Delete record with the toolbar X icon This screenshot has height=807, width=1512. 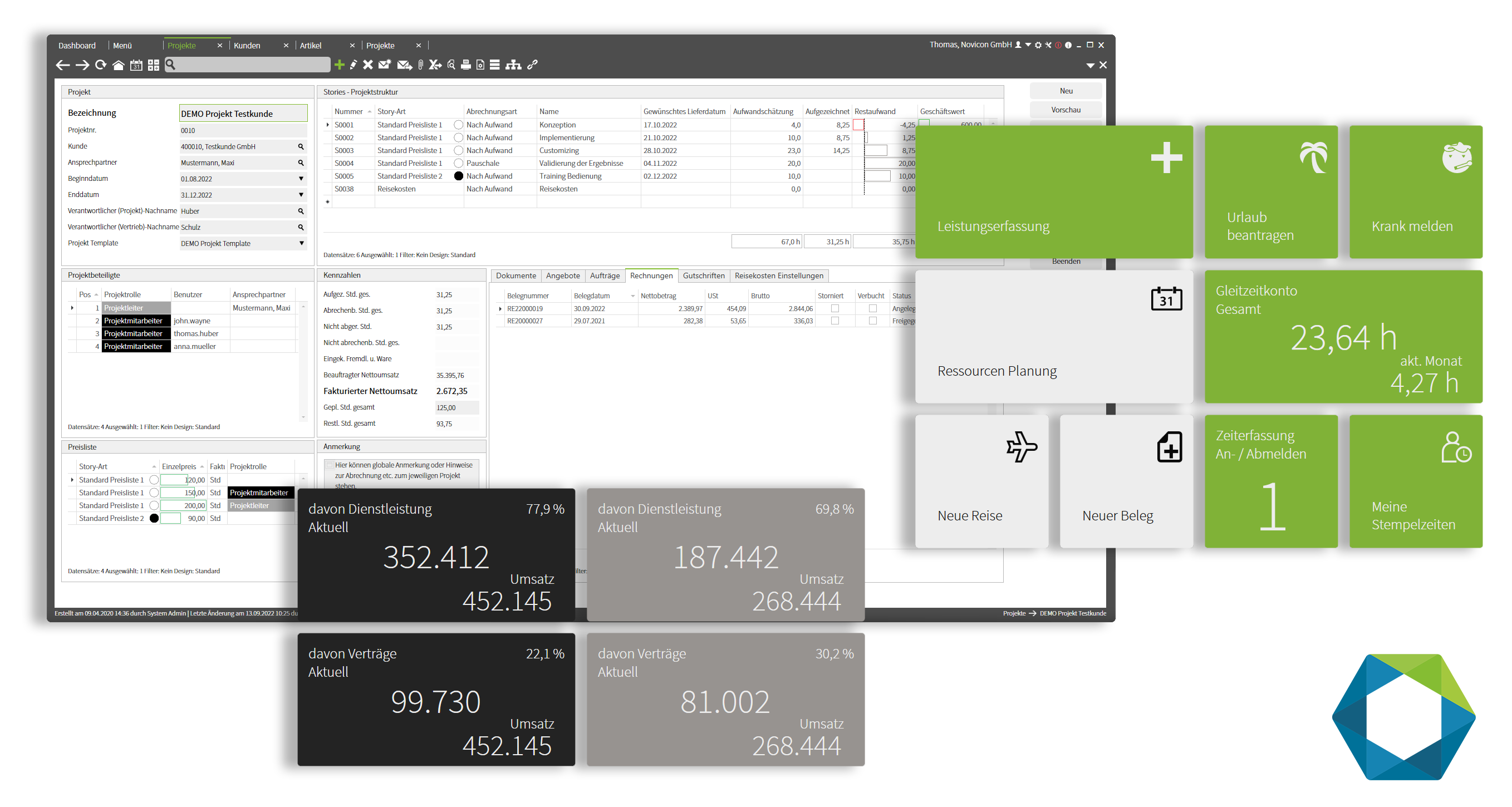(367, 65)
